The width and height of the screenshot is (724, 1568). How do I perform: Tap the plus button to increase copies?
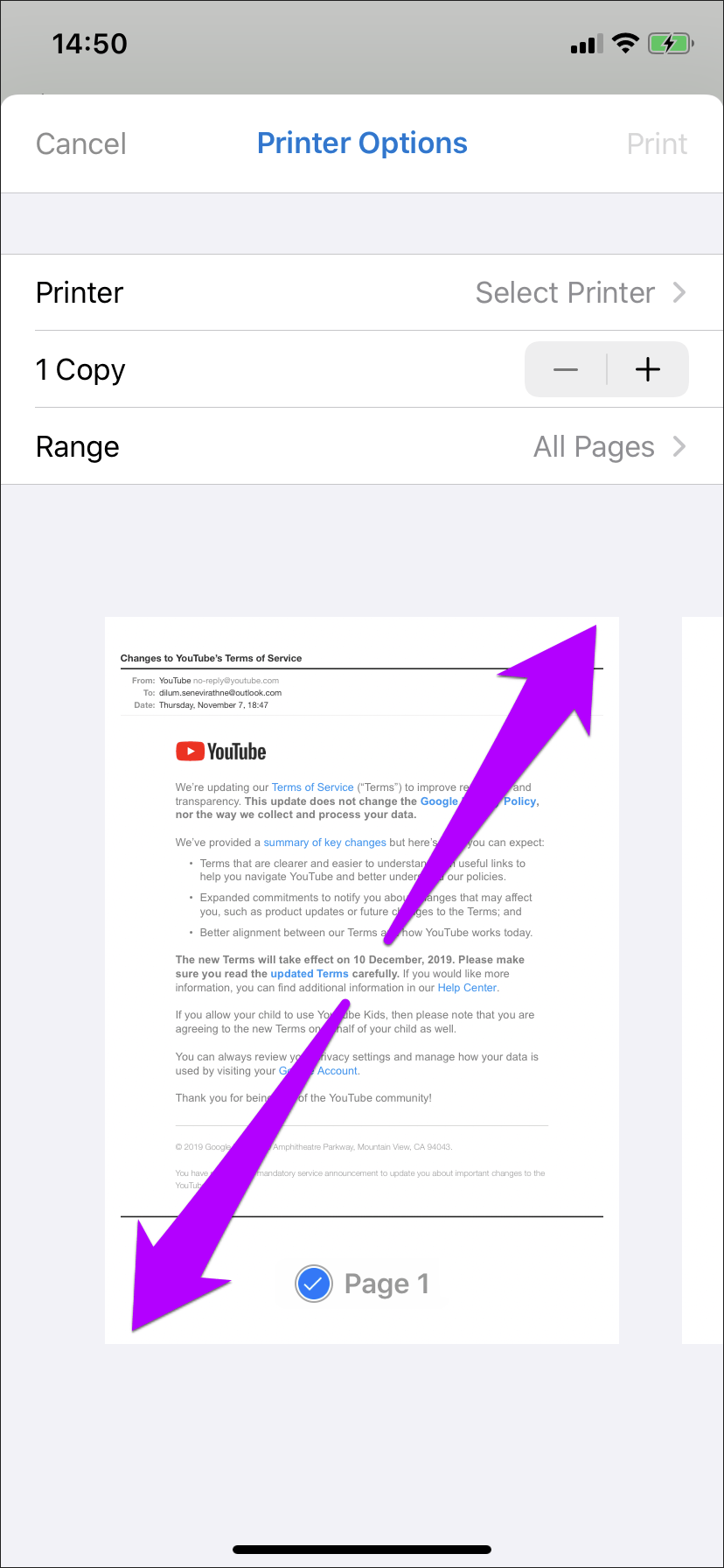click(648, 369)
